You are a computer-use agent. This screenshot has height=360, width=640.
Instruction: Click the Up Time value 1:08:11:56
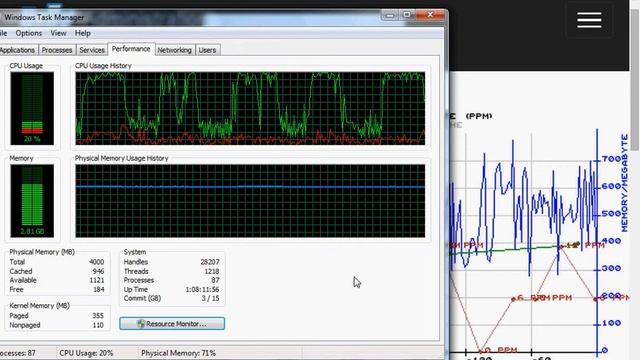pos(202,289)
